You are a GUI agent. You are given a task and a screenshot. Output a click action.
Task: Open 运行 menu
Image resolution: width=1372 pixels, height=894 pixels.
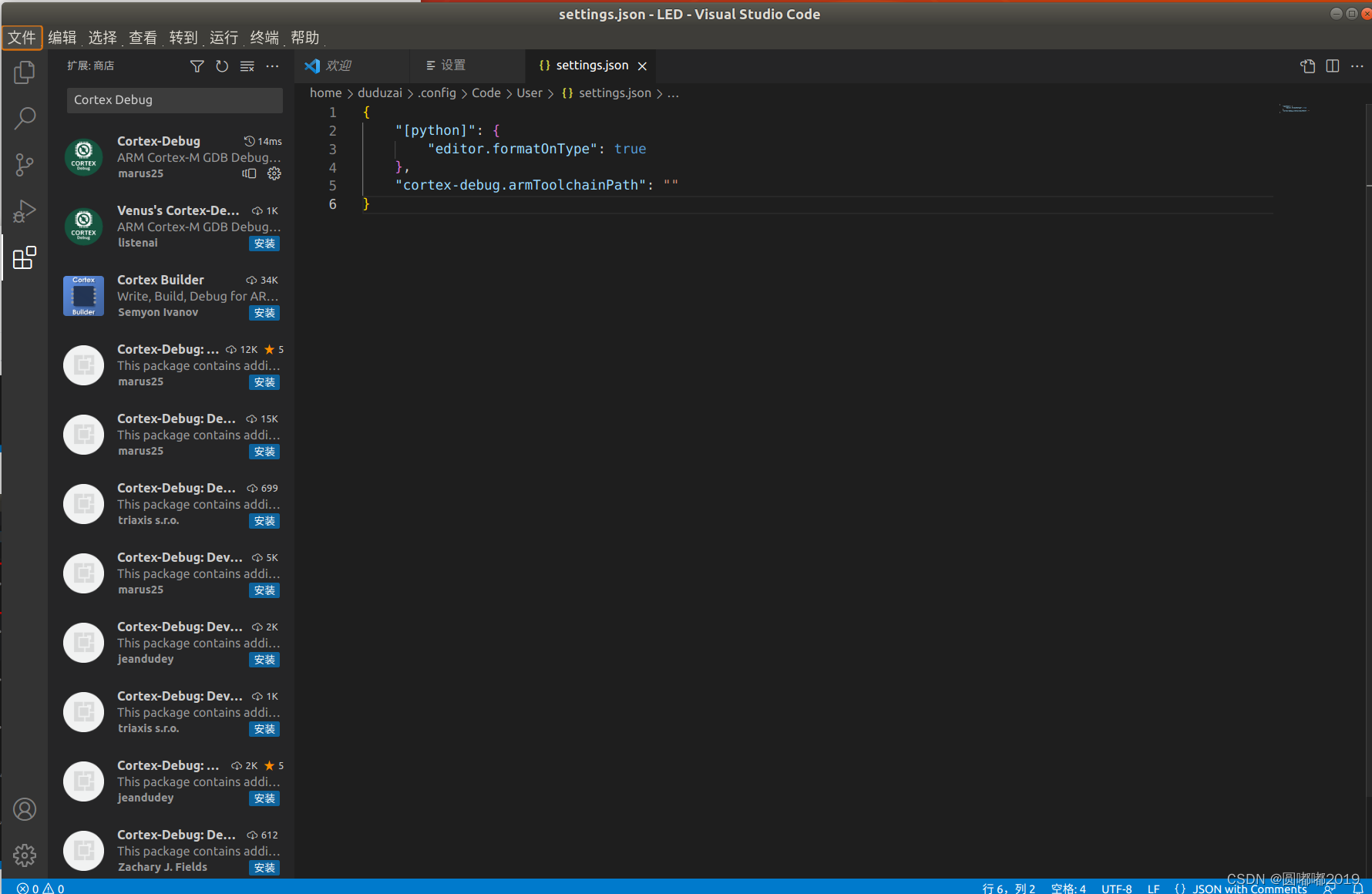[224, 38]
